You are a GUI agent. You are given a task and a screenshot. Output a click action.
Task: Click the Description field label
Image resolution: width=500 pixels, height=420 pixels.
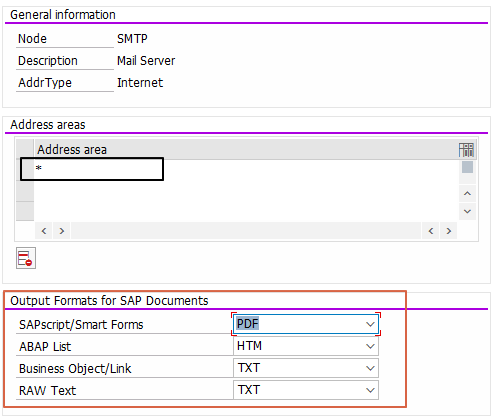click(48, 61)
